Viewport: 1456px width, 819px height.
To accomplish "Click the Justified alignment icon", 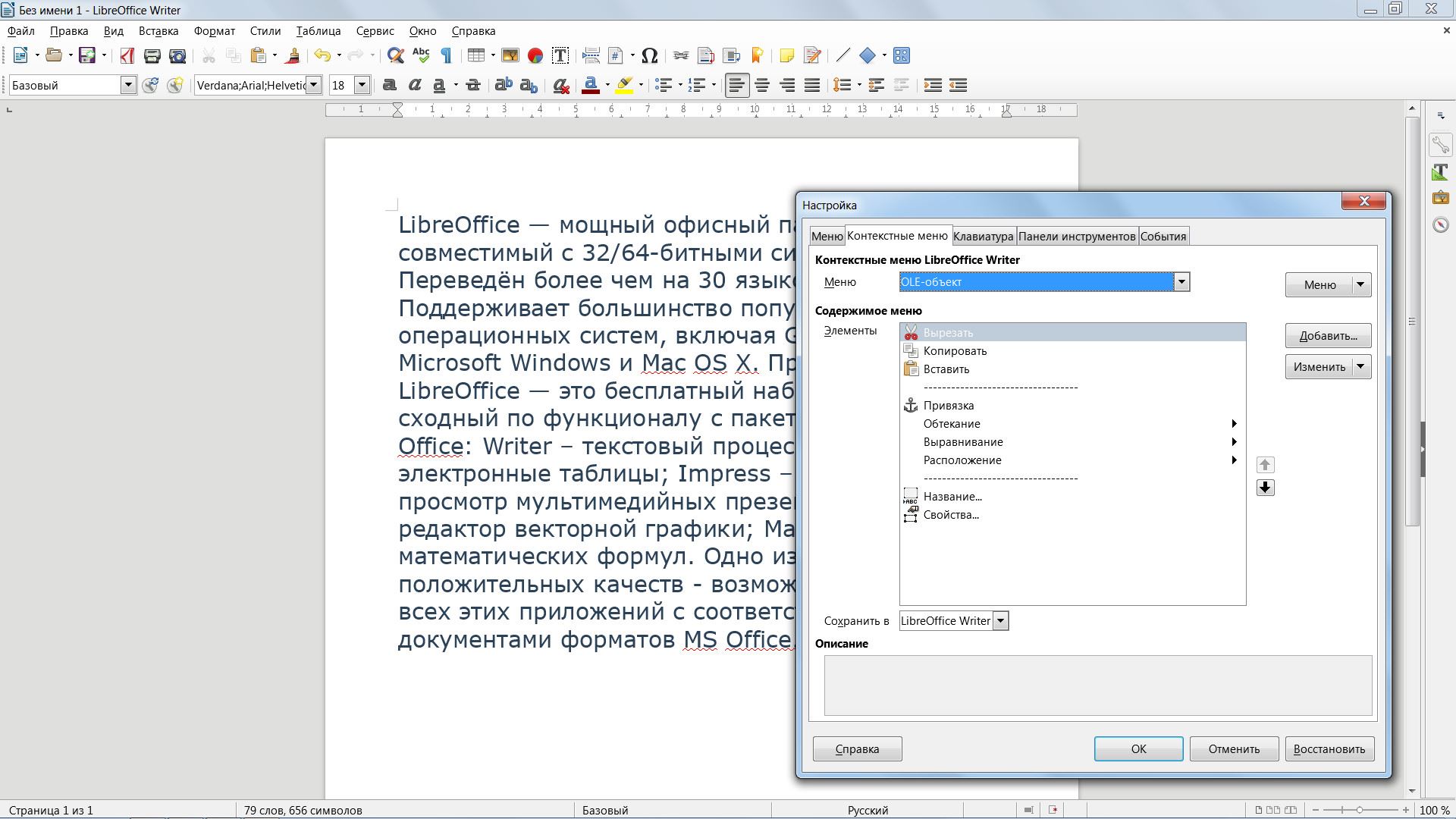I will [x=812, y=85].
